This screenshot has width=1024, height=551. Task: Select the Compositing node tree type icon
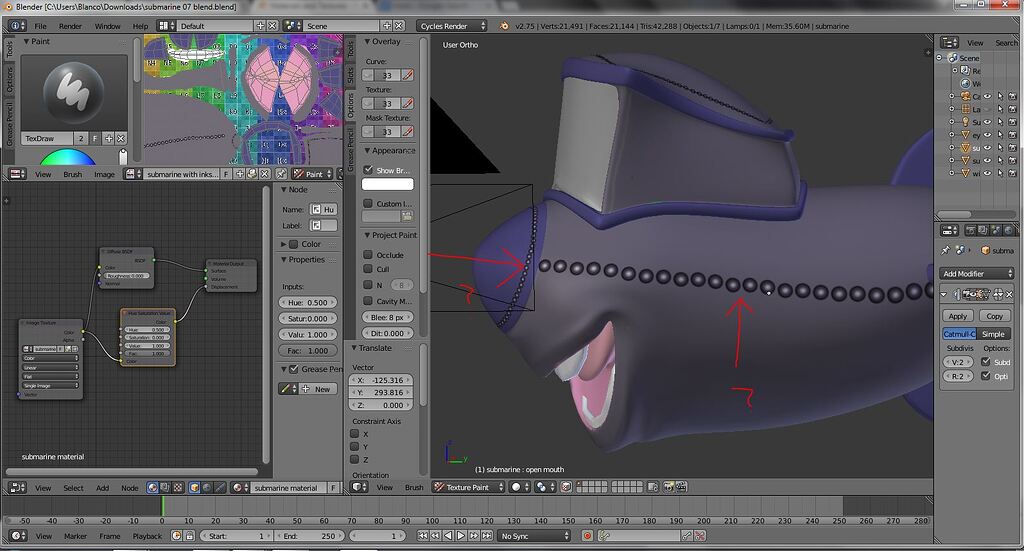coord(165,488)
